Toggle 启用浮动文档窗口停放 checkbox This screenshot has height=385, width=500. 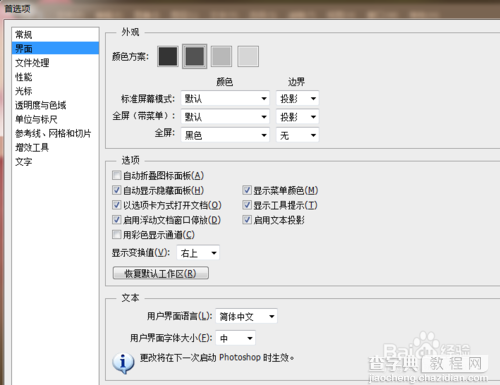(116, 220)
